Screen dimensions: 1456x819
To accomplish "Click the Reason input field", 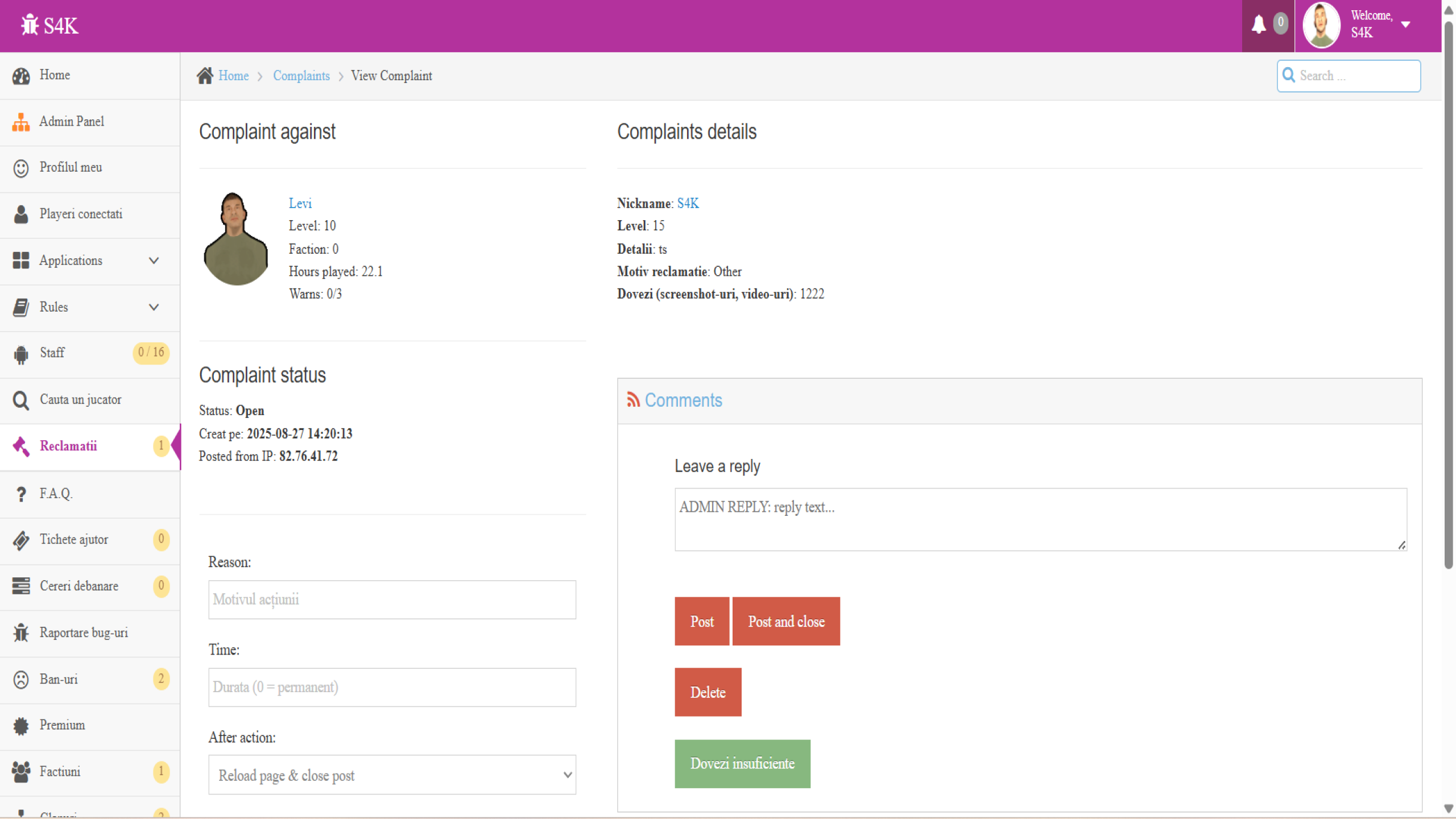I will [x=392, y=599].
